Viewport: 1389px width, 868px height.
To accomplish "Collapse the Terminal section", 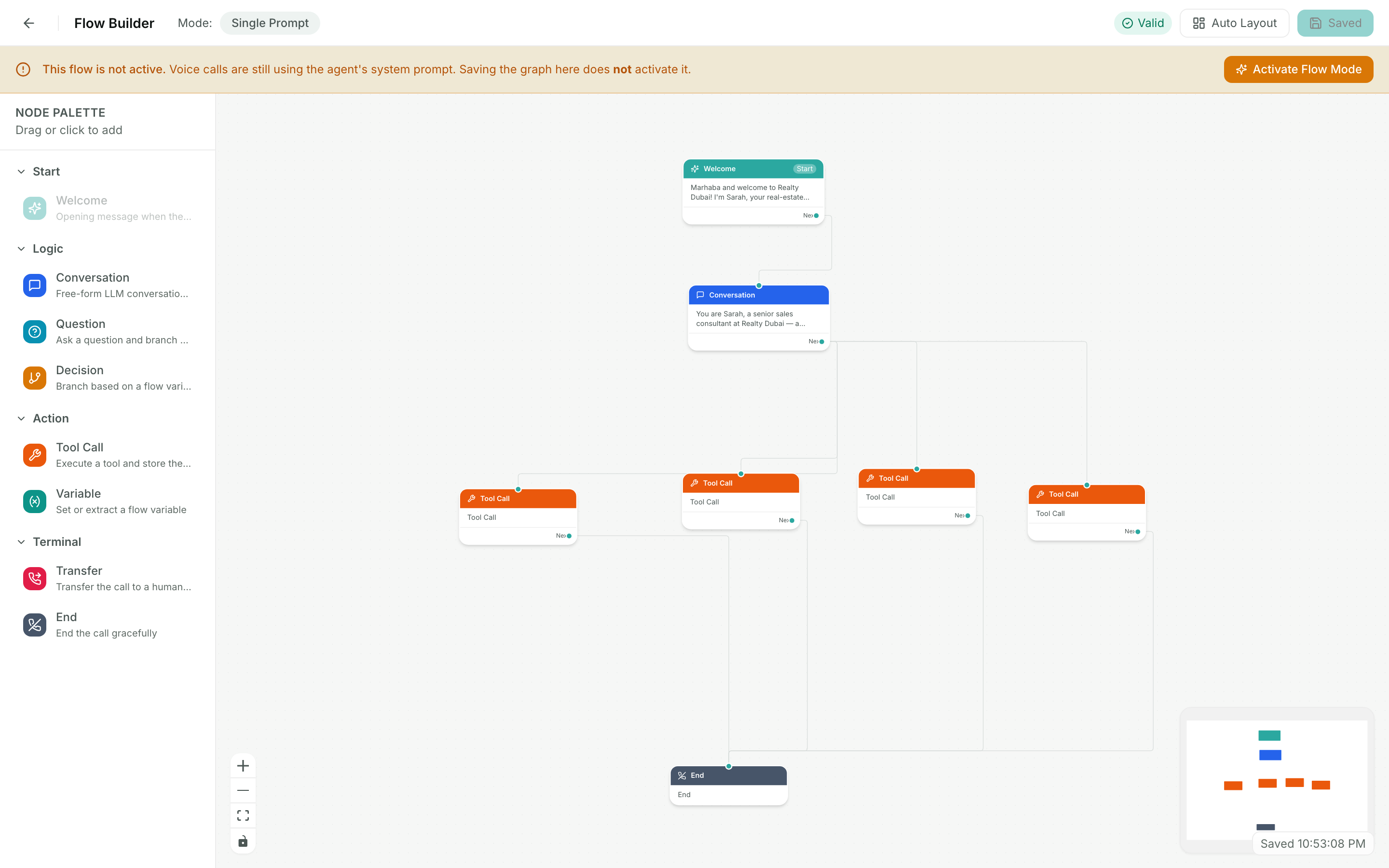I will tap(21, 542).
